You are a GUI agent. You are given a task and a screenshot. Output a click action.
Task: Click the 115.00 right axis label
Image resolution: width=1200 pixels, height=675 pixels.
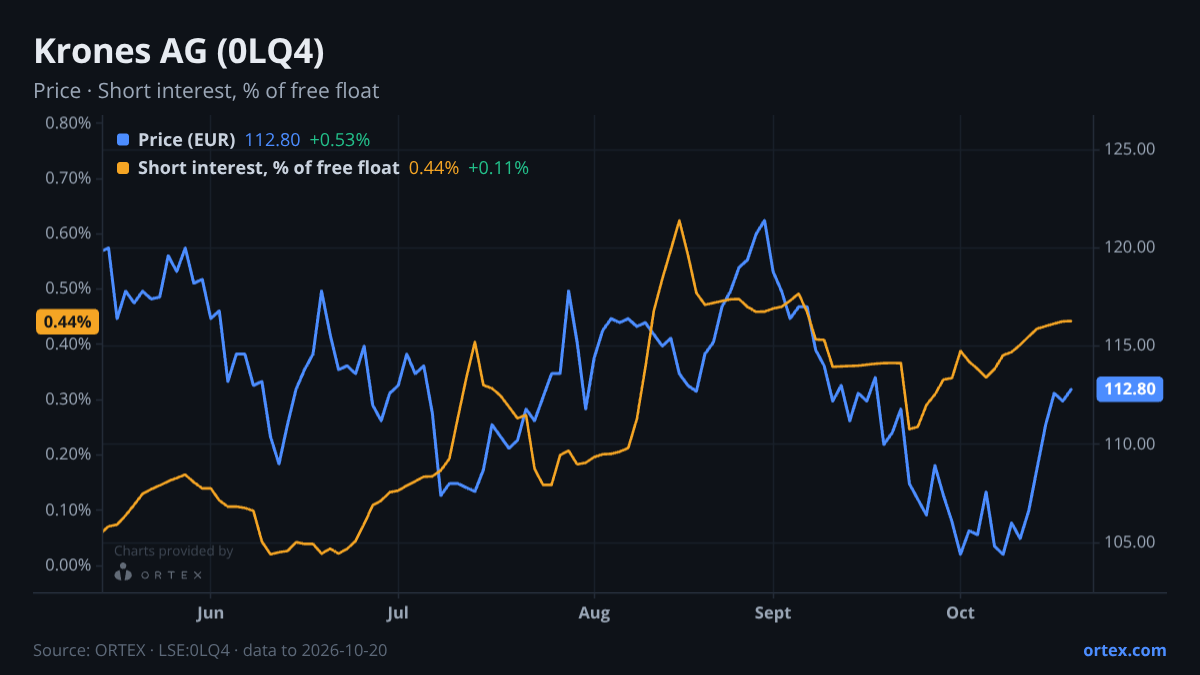pos(1130,345)
